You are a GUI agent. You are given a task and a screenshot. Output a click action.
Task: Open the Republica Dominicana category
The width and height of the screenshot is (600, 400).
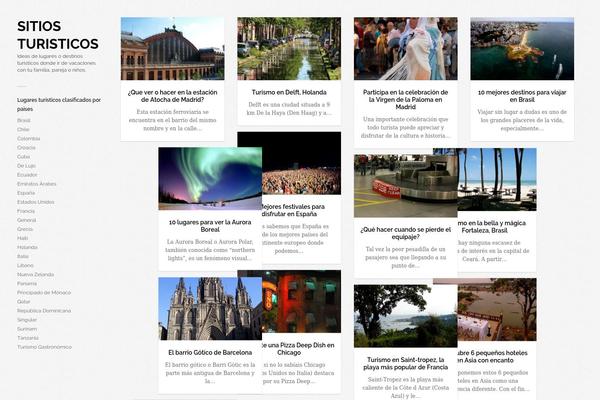[x=44, y=311]
